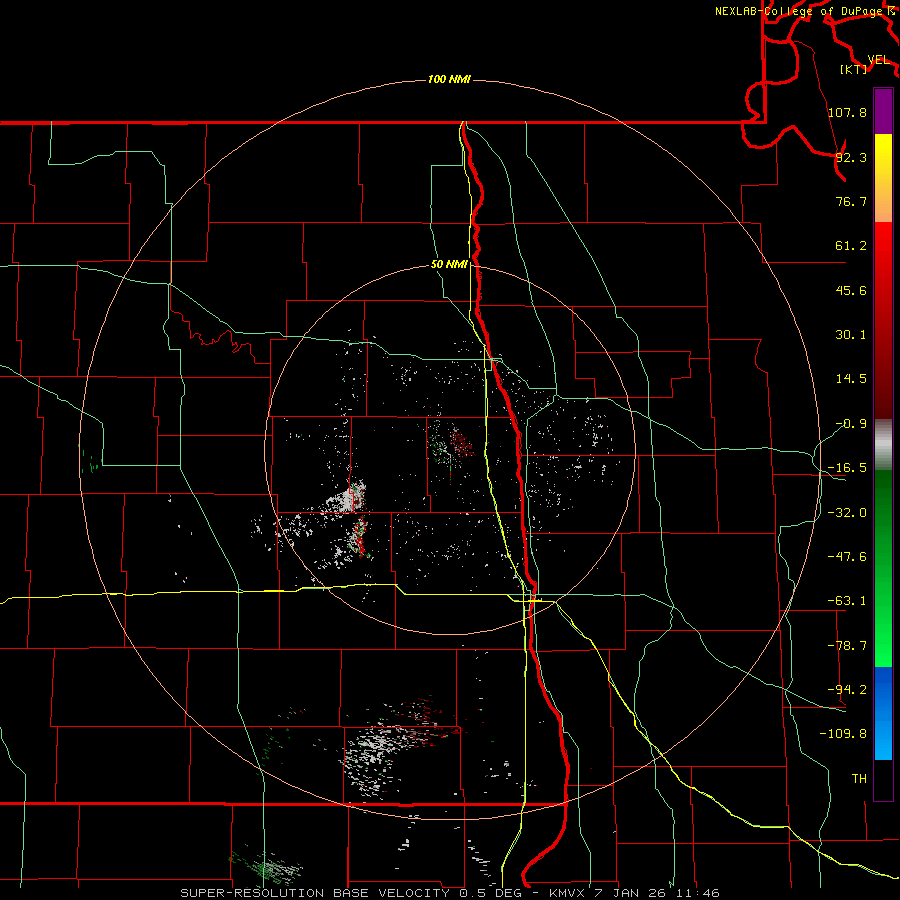Select the 14.5 scale value
The width and height of the screenshot is (900, 900).
(851, 378)
